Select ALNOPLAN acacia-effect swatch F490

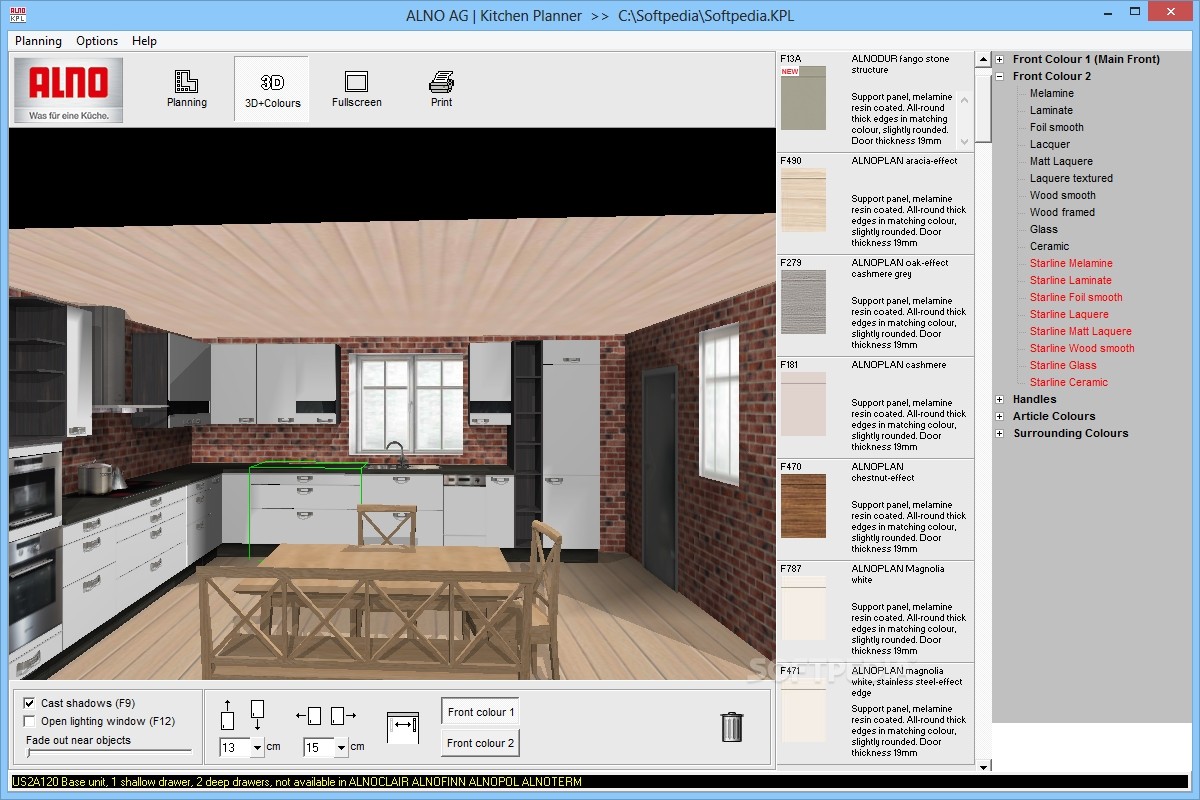(803, 200)
